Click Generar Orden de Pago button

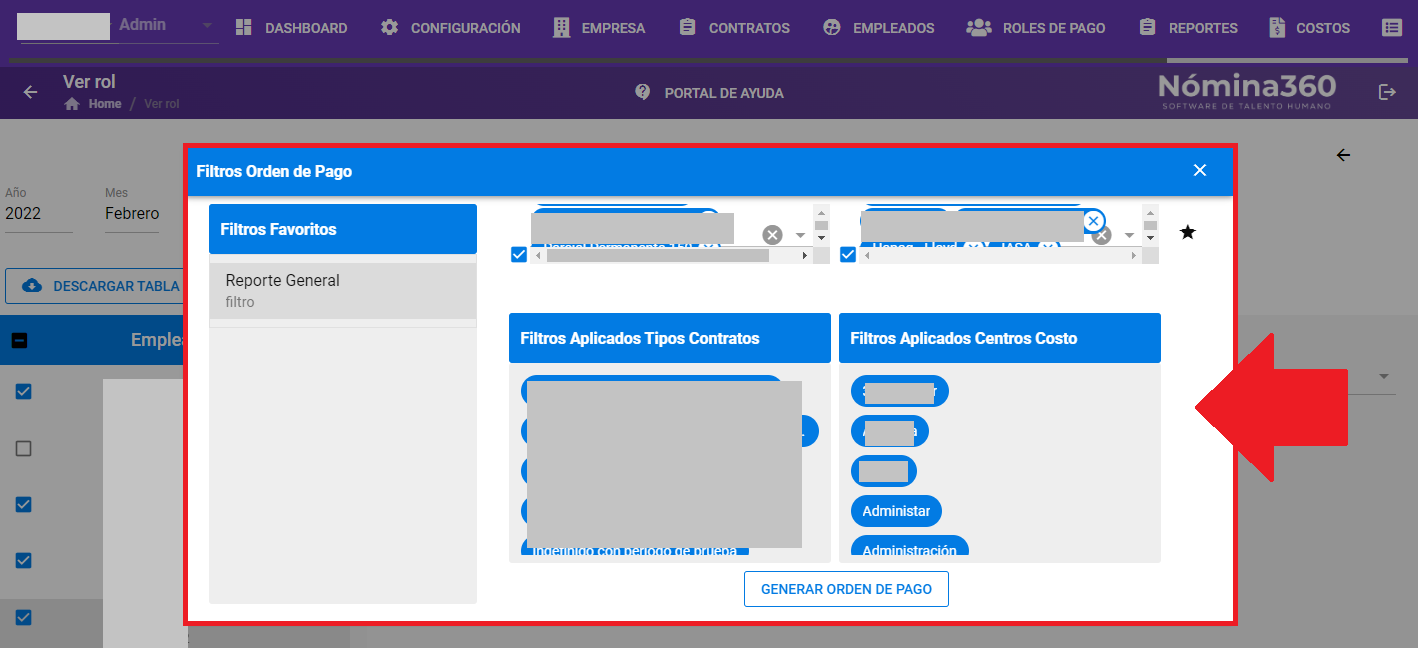point(846,589)
